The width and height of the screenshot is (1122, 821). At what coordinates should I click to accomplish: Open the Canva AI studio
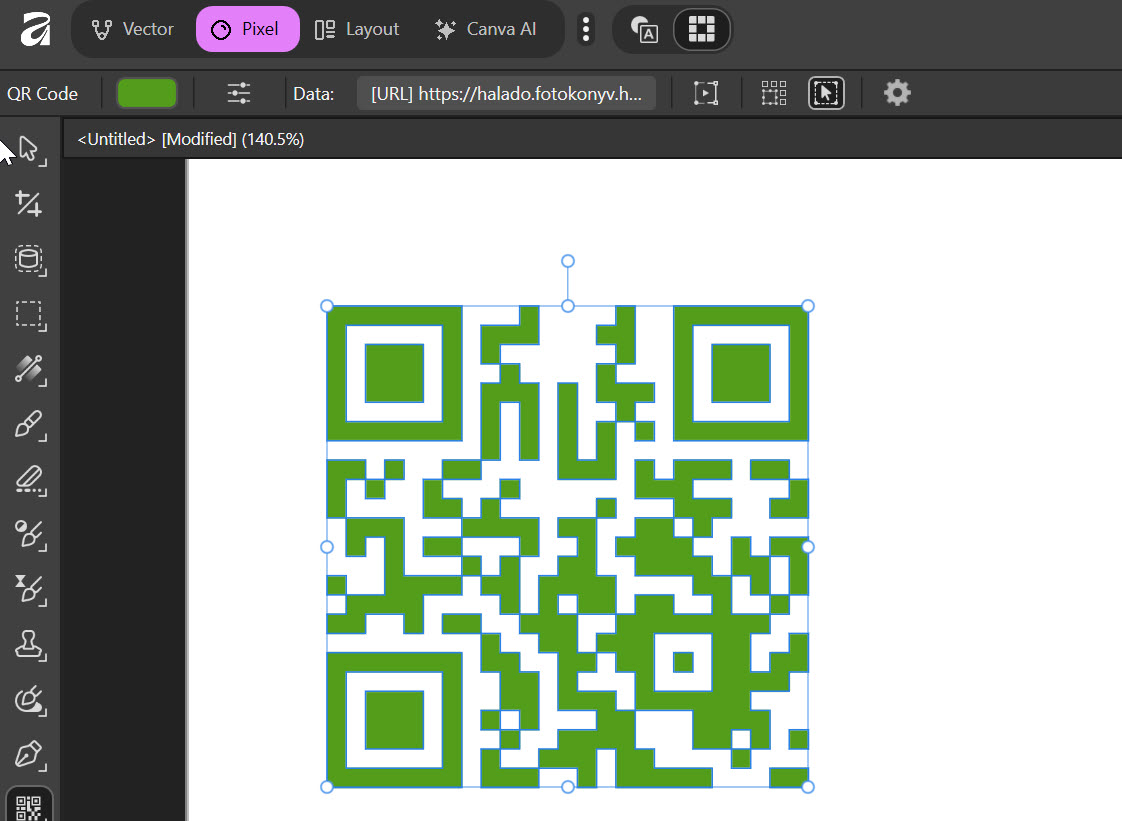coord(486,29)
